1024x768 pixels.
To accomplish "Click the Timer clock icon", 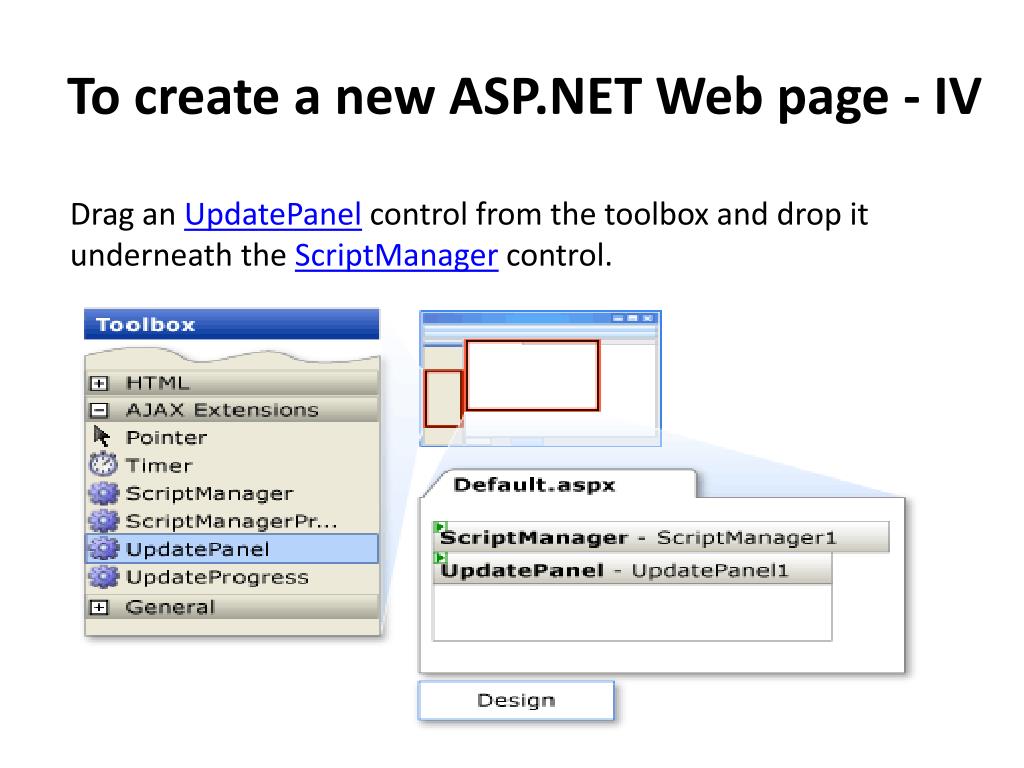I will click(x=103, y=464).
